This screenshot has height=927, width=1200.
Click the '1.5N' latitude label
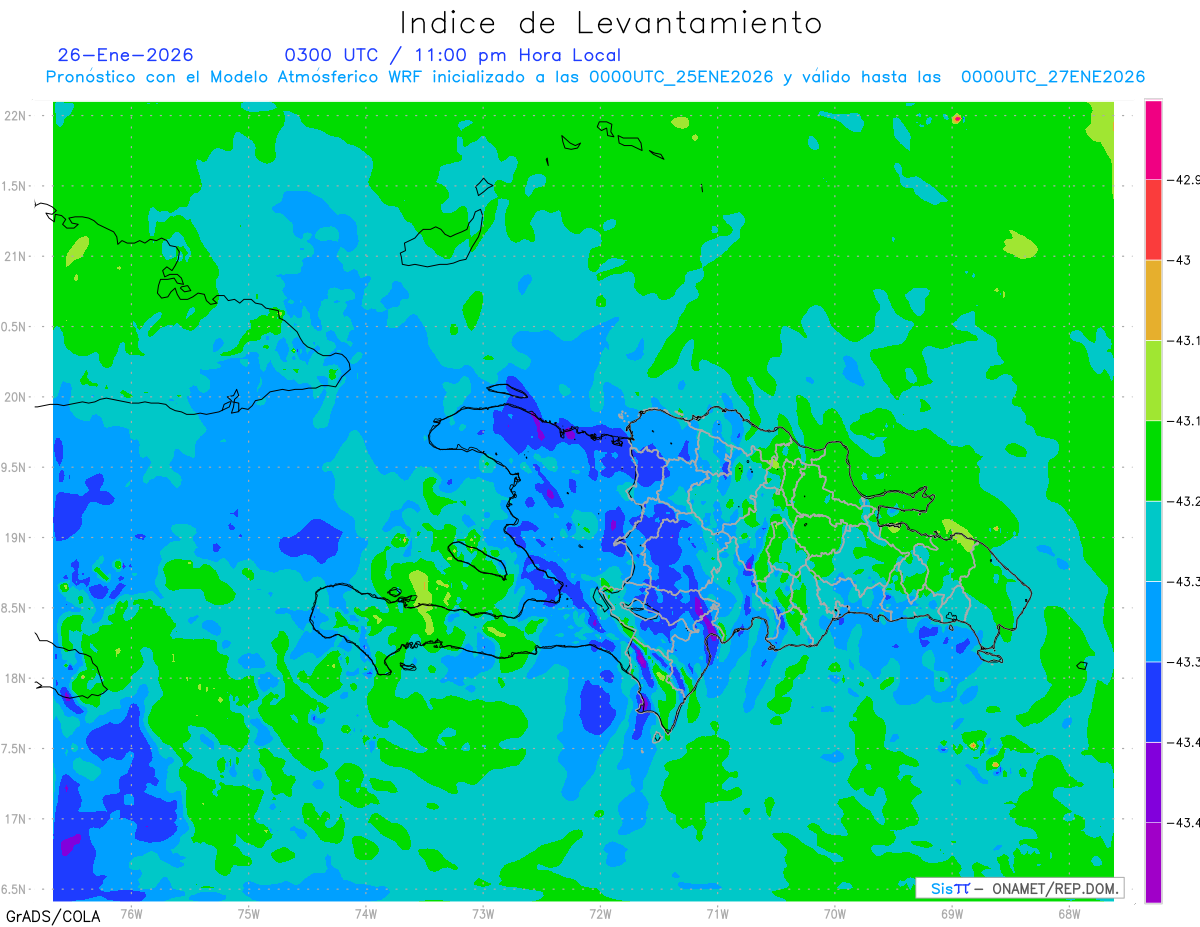(14, 186)
